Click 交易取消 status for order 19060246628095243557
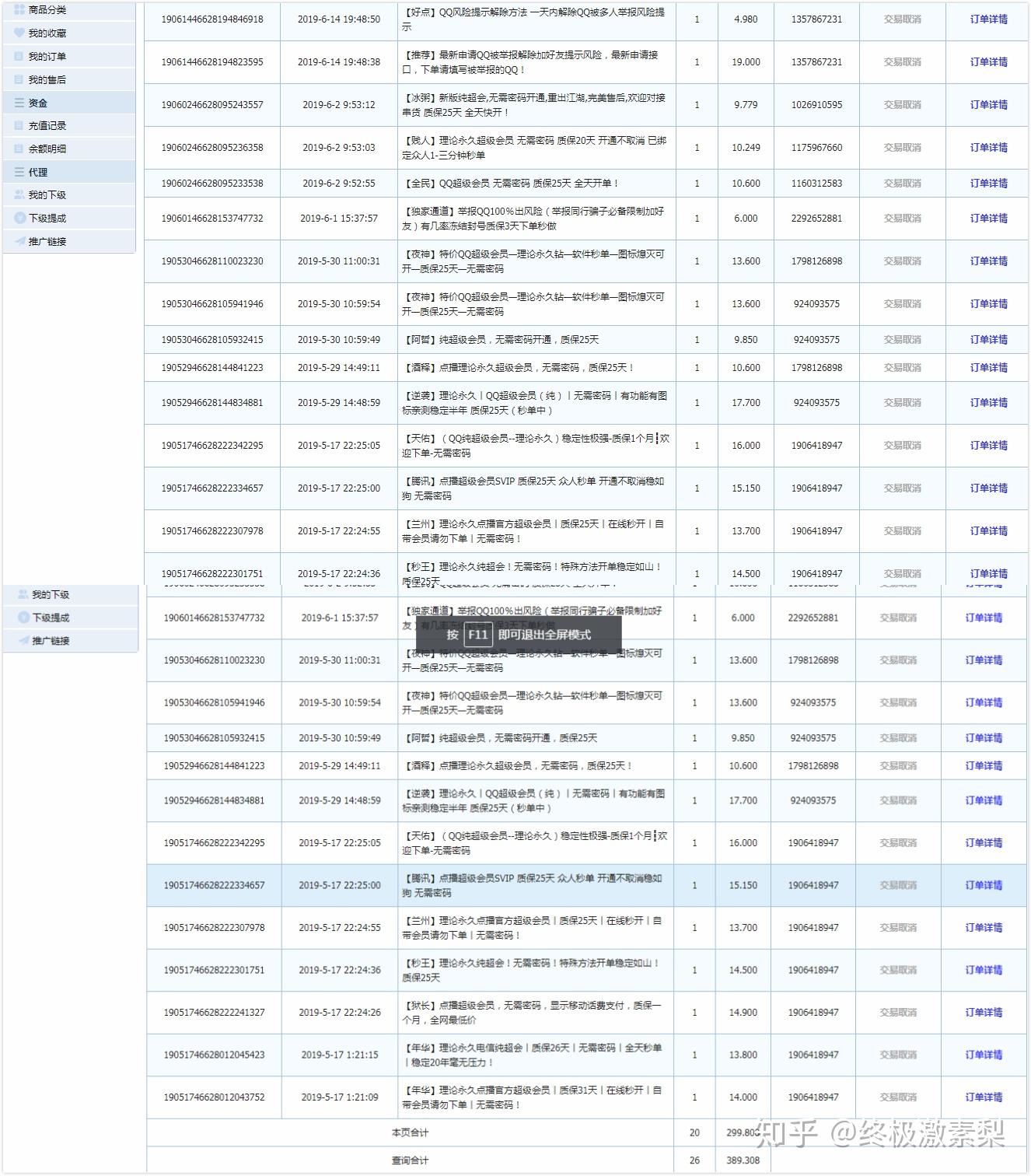 [x=902, y=105]
